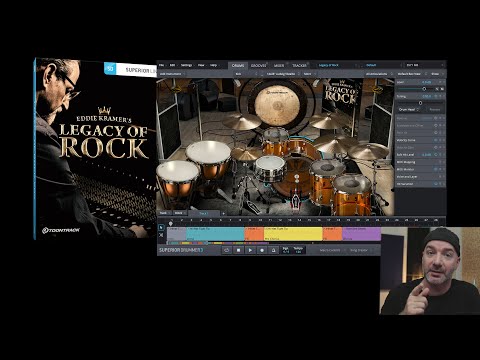Screen dimensions: 480x360
Task: Open the All Articulations dropdown
Action: pos(378,74)
